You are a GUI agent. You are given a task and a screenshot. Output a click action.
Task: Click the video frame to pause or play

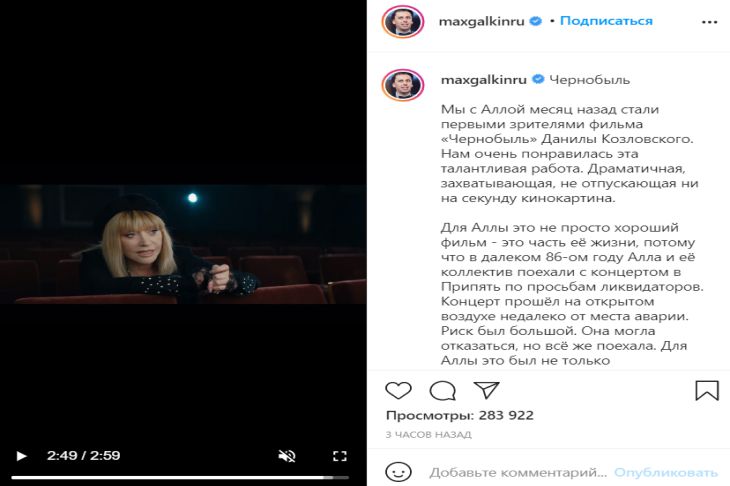coord(183,244)
